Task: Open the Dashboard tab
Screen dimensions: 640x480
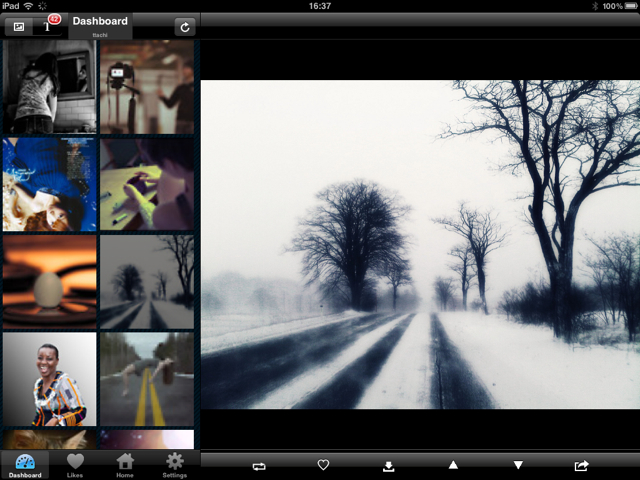Action: click(x=25, y=465)
